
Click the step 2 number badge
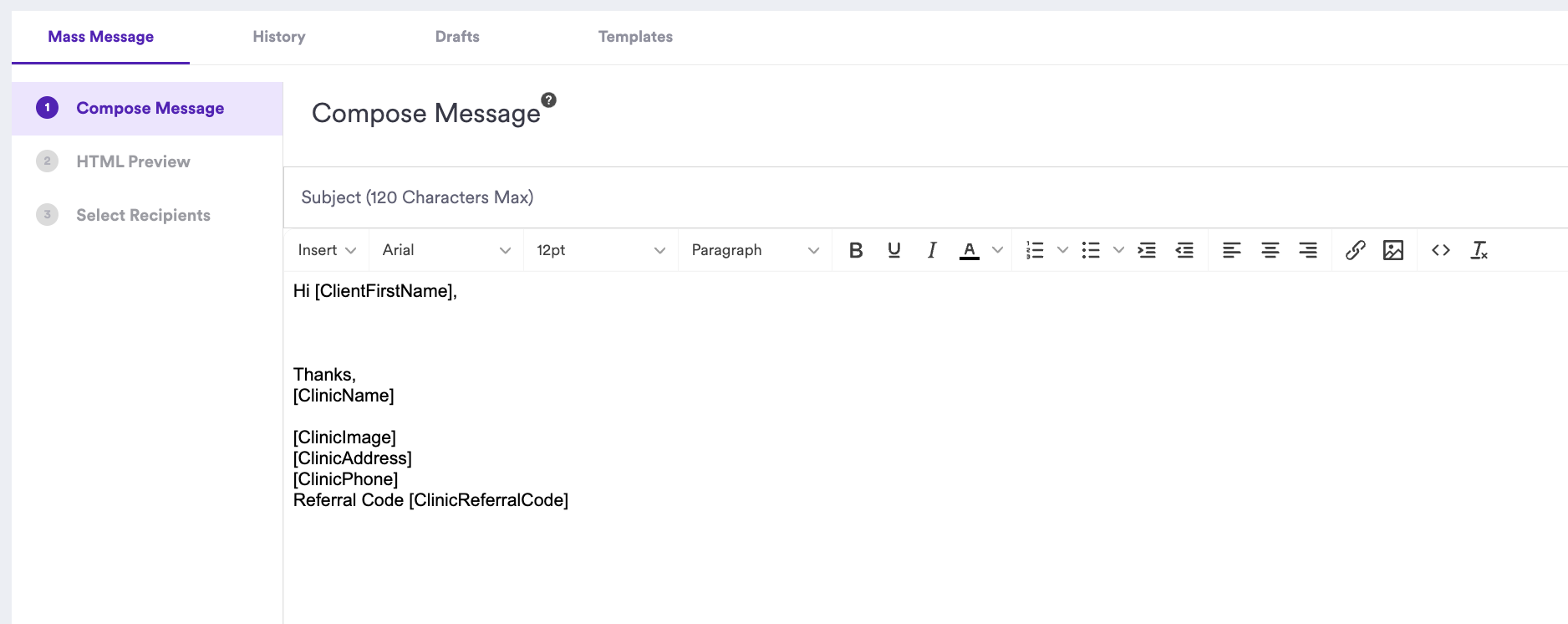tap(48, 161)
